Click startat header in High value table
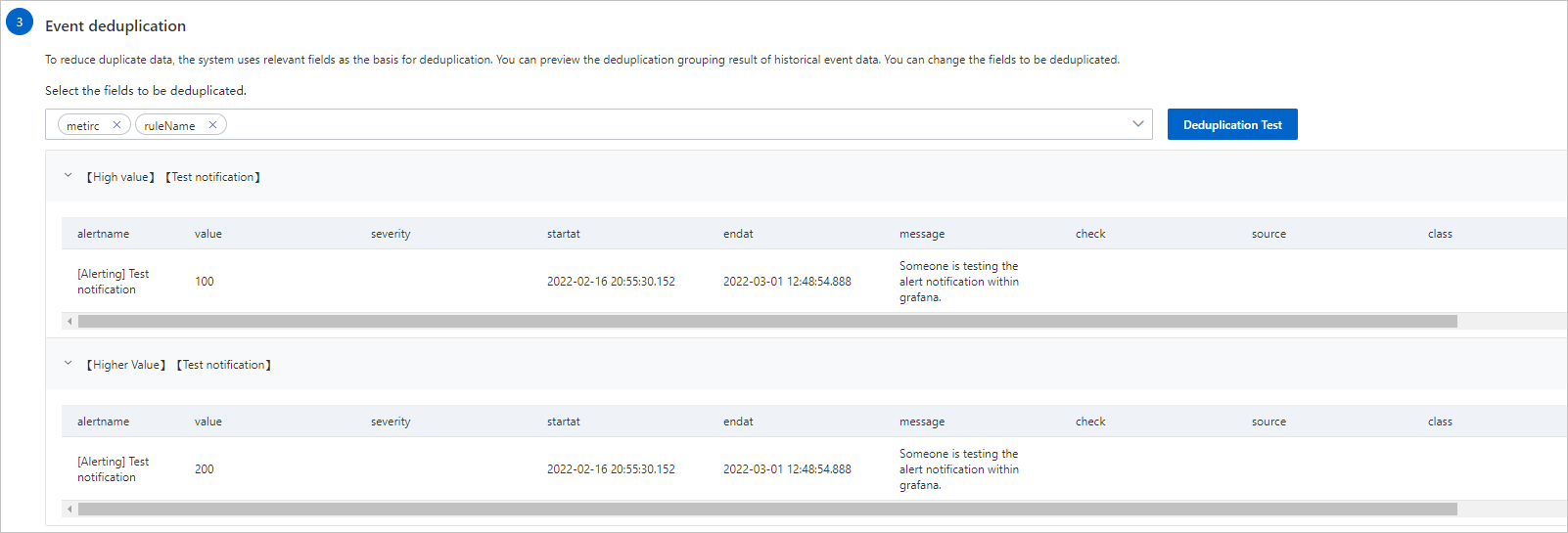 point(564,234)
